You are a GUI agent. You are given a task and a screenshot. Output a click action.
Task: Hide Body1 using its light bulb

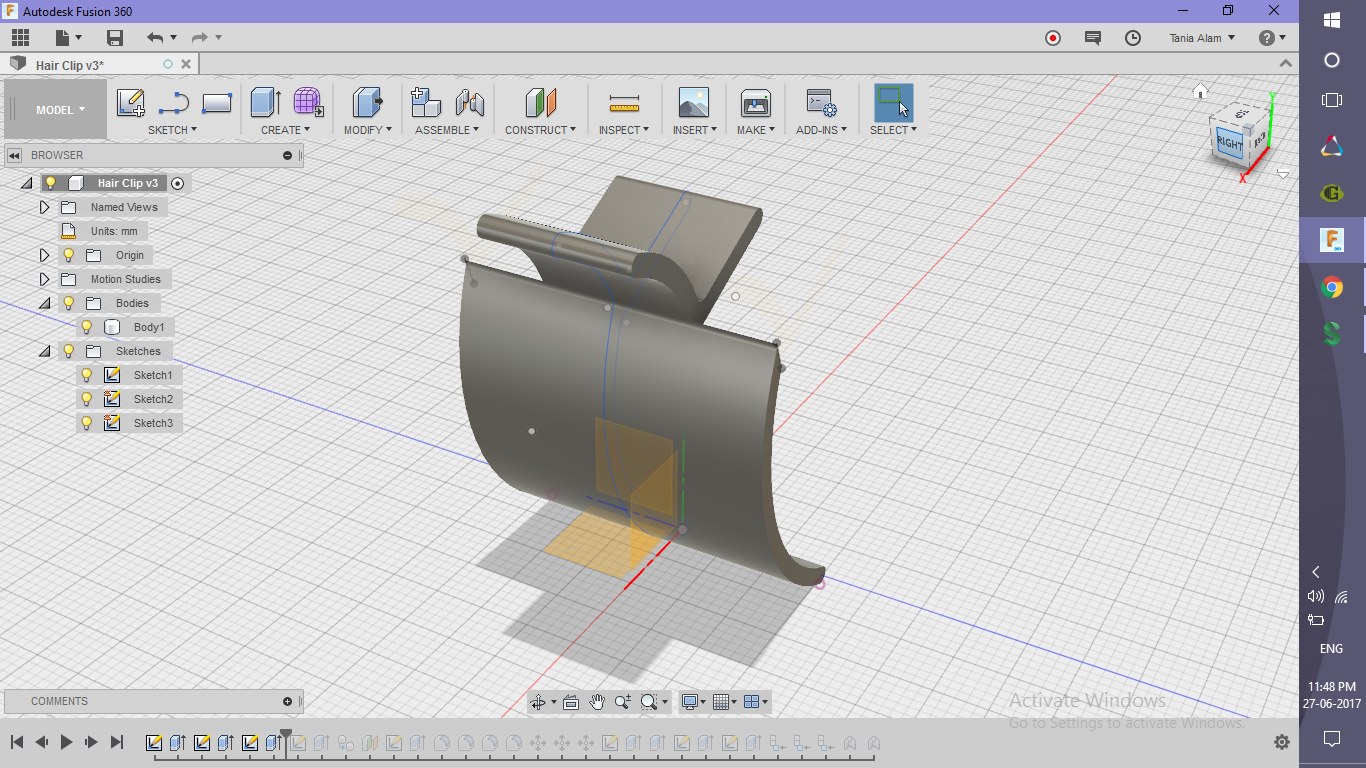pyautogui.click(x=87, y=327)
